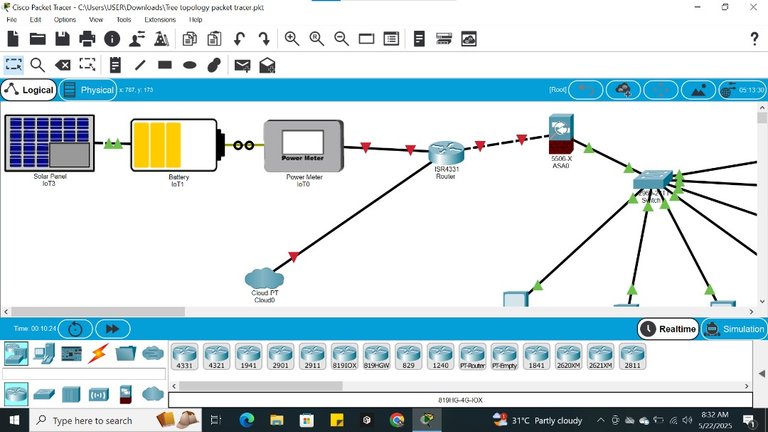The width and height of the screenshot is (768, 432).
Task: Choose the Resize Shape tool
Action: point(87,65)
